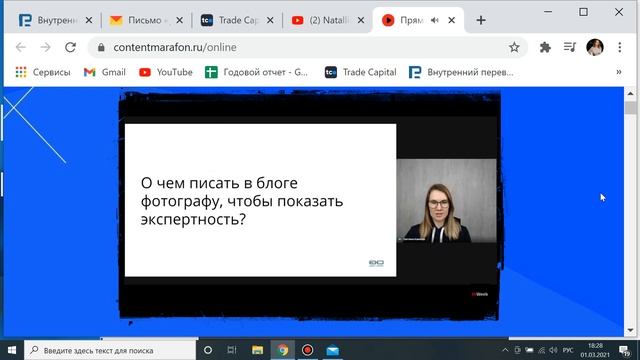Open the volume control in tray
Screen dimensions: 640x360
pyautogui.click(x=553, y=350)
